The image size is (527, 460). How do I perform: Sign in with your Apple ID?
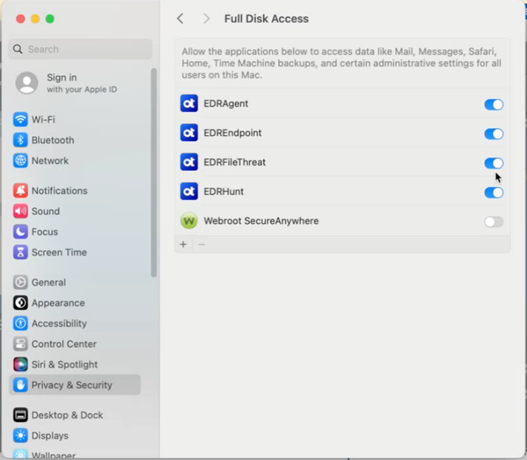(x=67, y=83)
